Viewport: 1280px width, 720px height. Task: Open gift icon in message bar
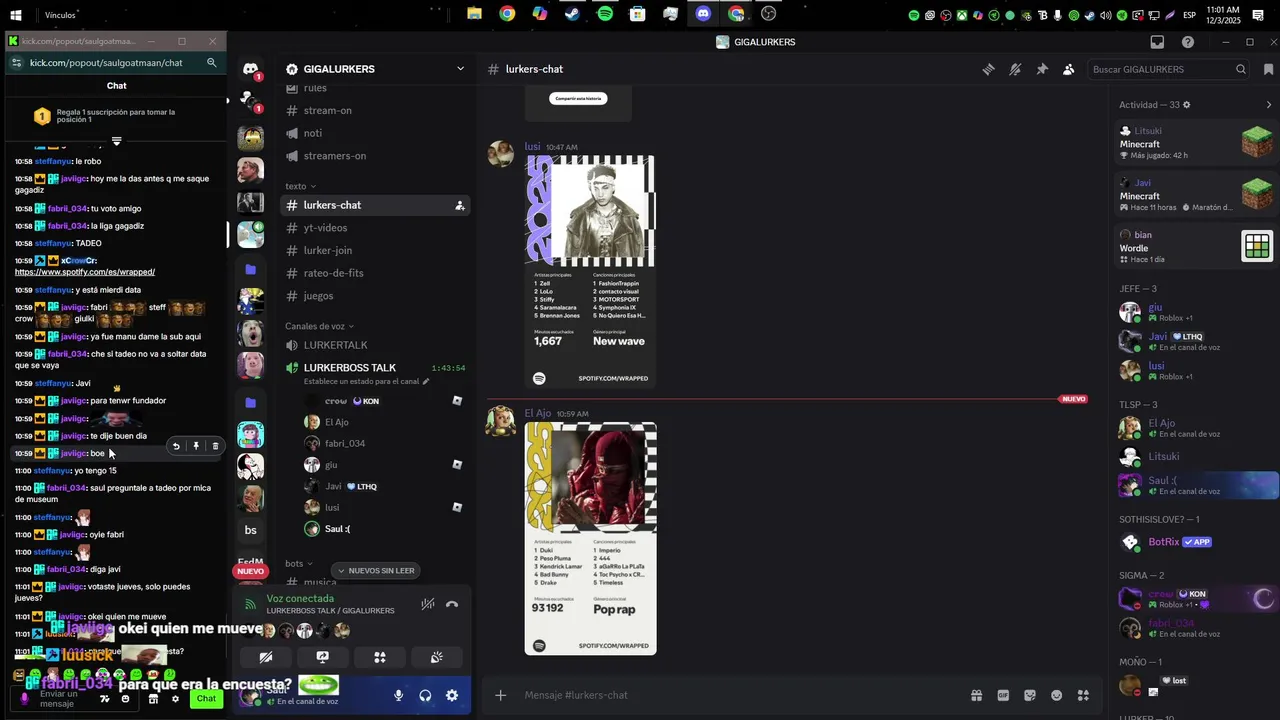point(976,695)
